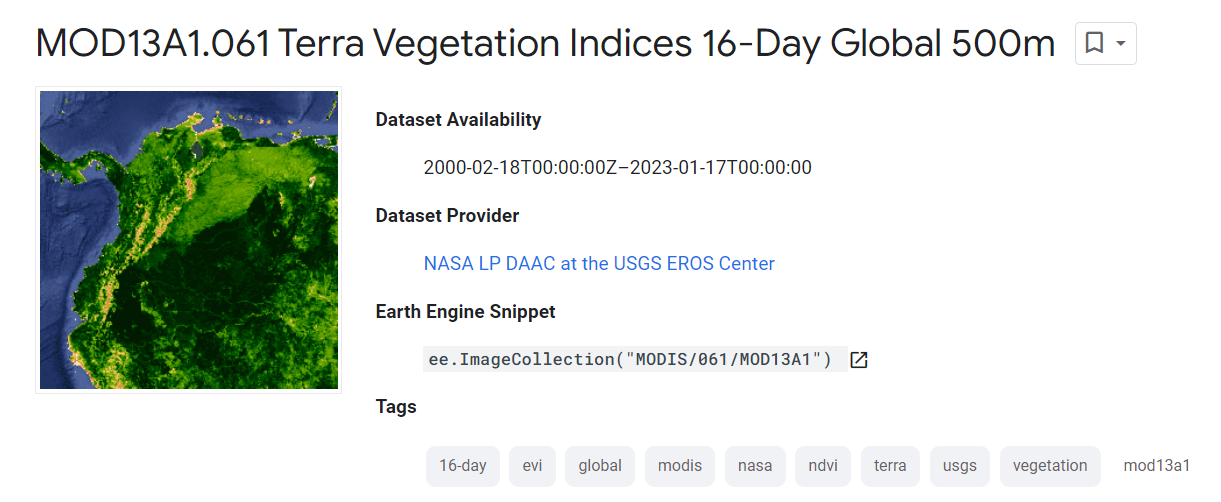The image size is (1221, 502).
Task: Select the usgs tag chip
Action: (x=960, y=466)
